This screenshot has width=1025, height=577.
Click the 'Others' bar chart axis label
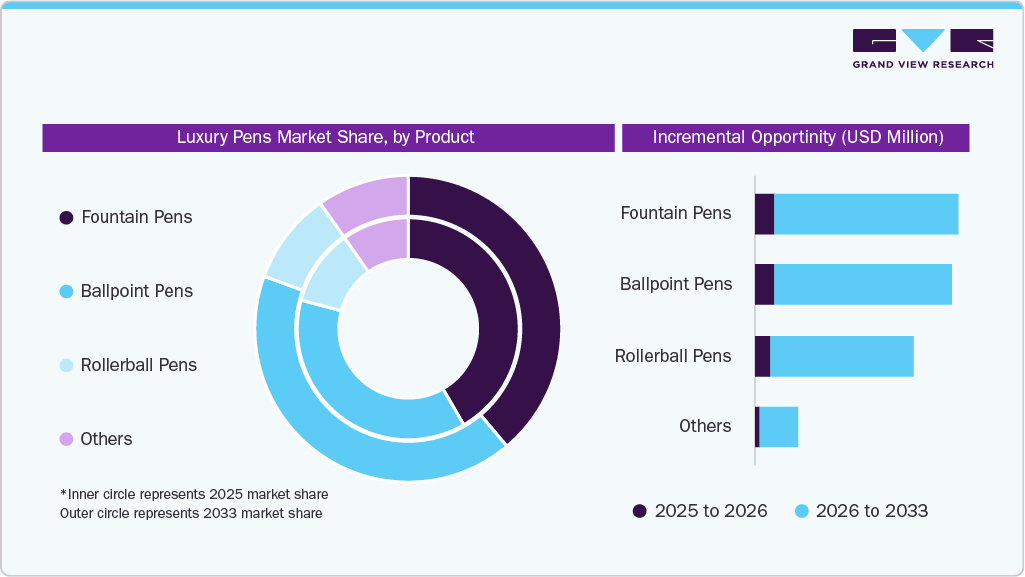(705, 426)
